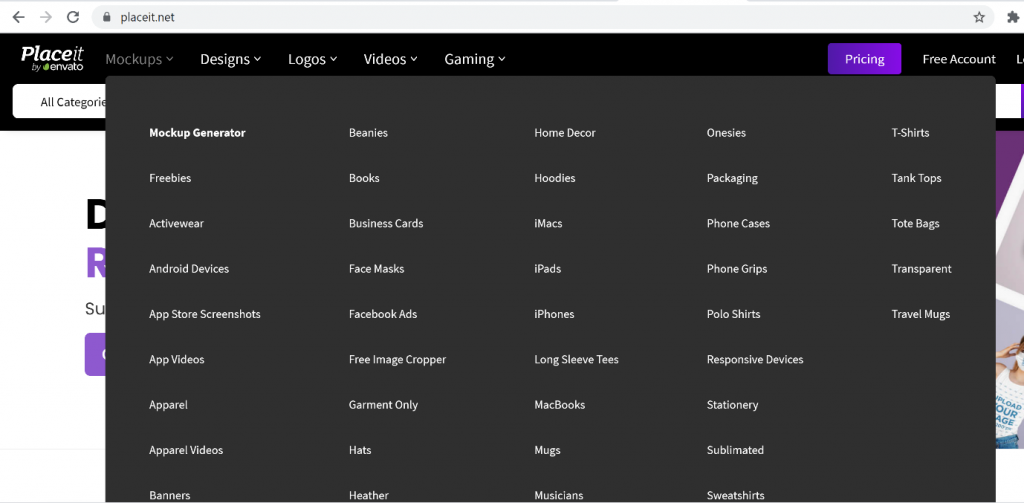The width and height of the screenshot is (1024, 503).
Task: Select the Apparel Videos category
Action: (185, 450)
